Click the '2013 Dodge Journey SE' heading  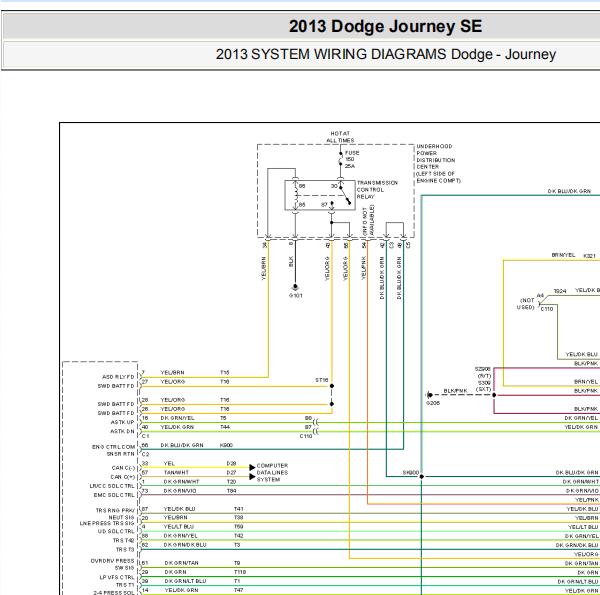[385, 26]
